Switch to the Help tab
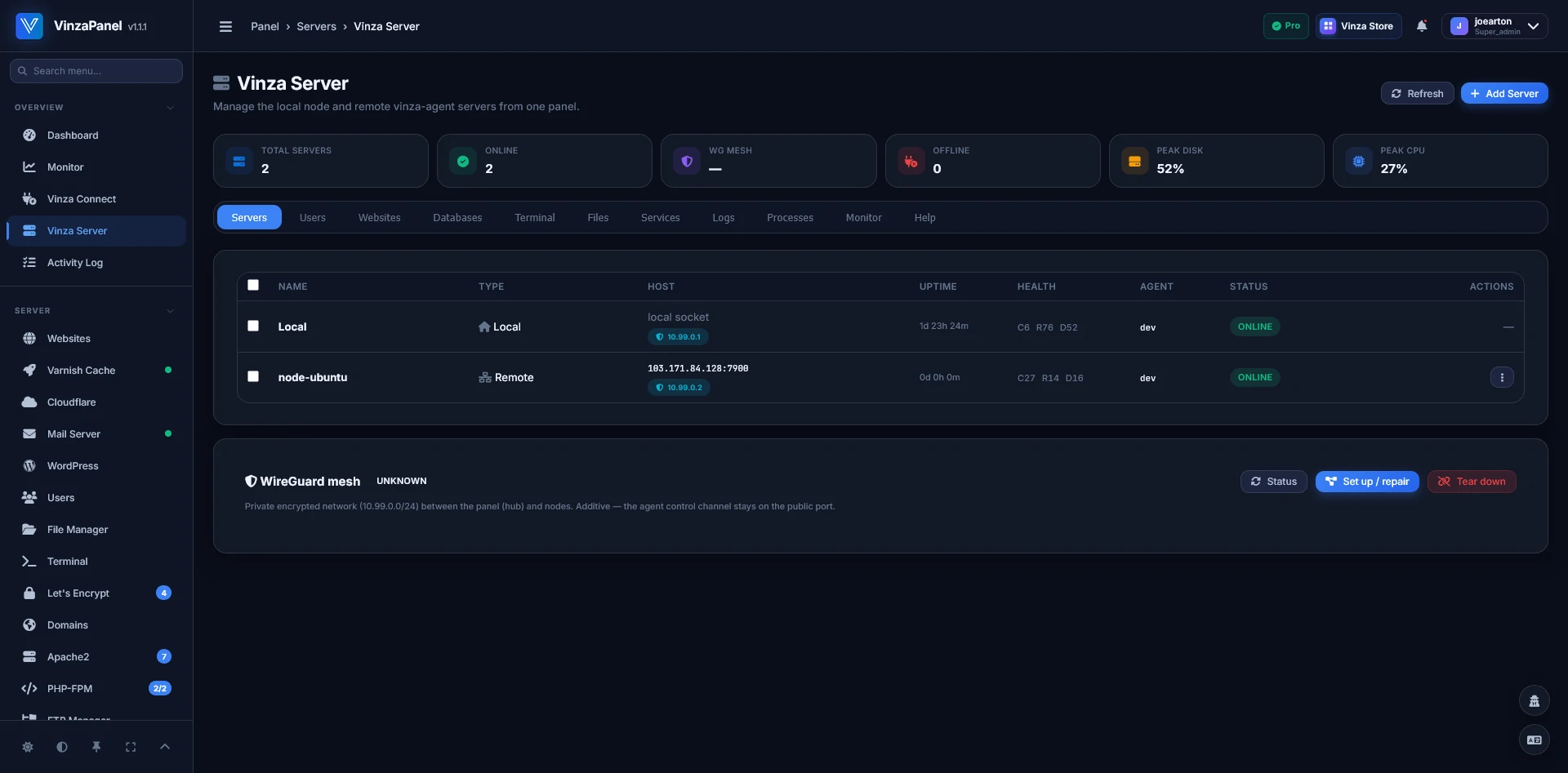The image size is (1568, 773). click(925, 217)
